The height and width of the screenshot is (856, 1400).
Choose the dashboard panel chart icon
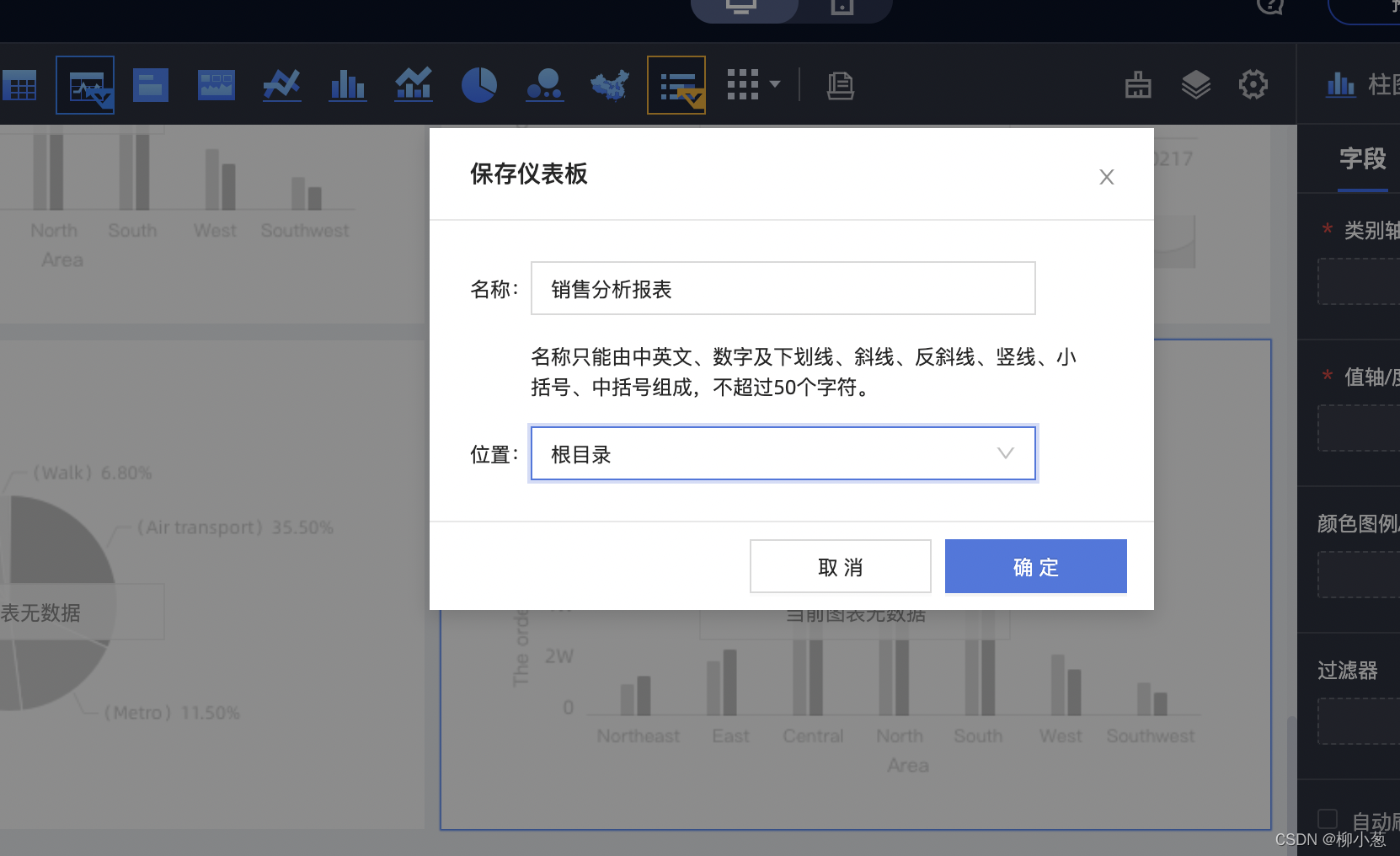click(x=216, y=85)
